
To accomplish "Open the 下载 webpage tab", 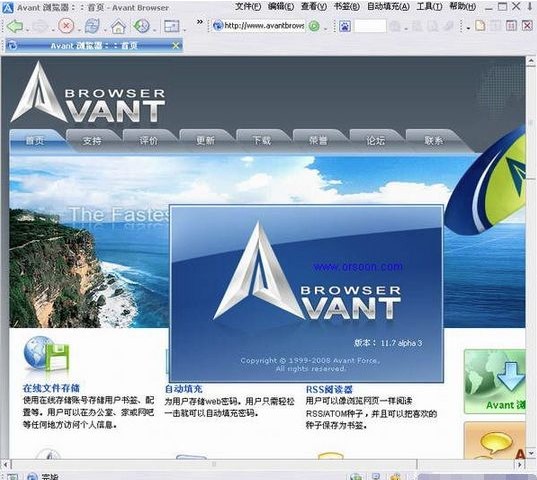I will tap(262, 140).
